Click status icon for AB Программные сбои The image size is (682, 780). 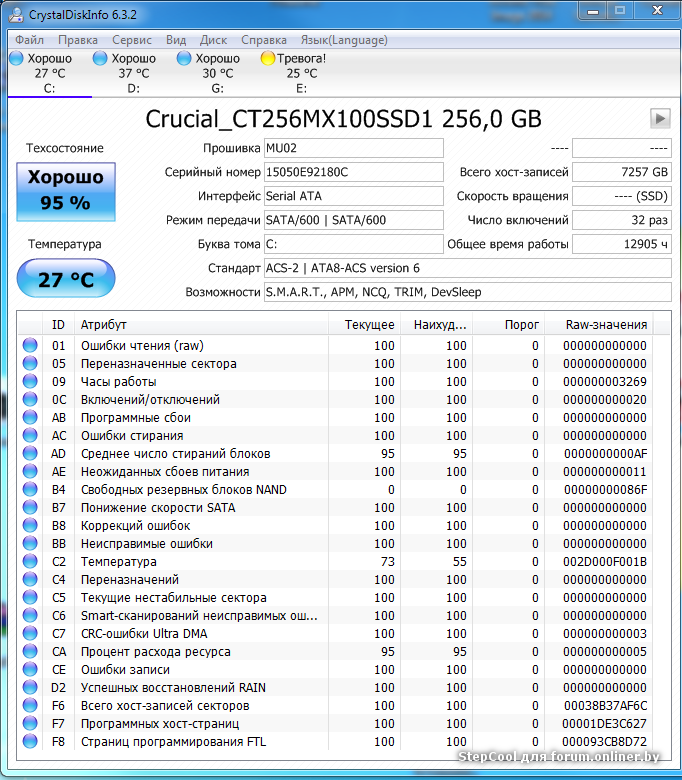point(30,417)
